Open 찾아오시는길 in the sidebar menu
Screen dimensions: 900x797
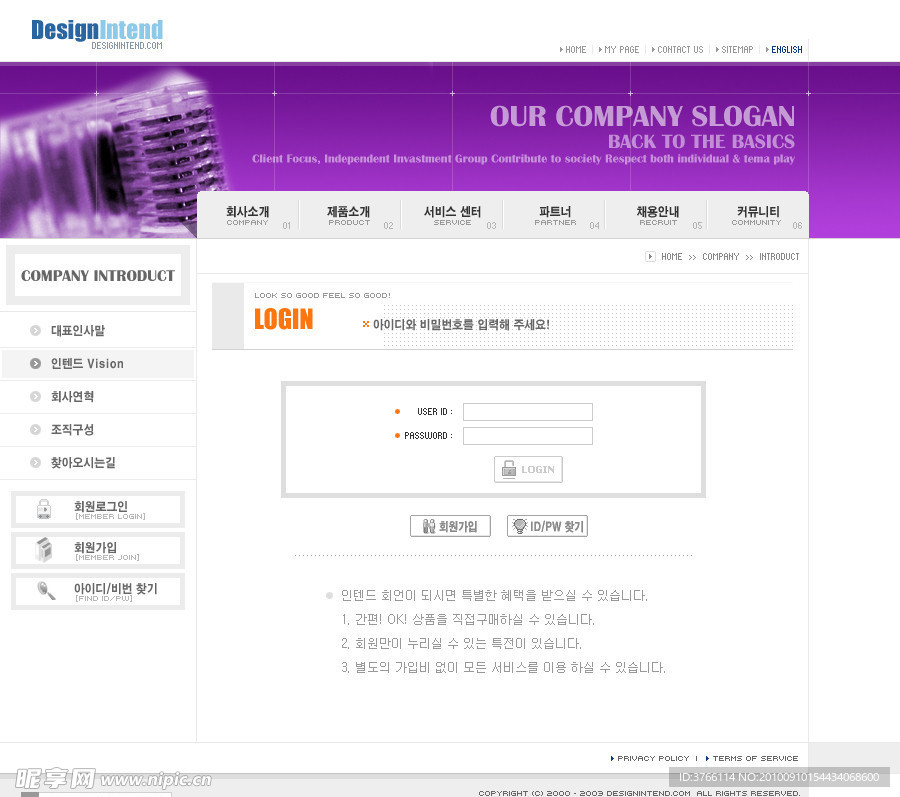click(83, 463)
